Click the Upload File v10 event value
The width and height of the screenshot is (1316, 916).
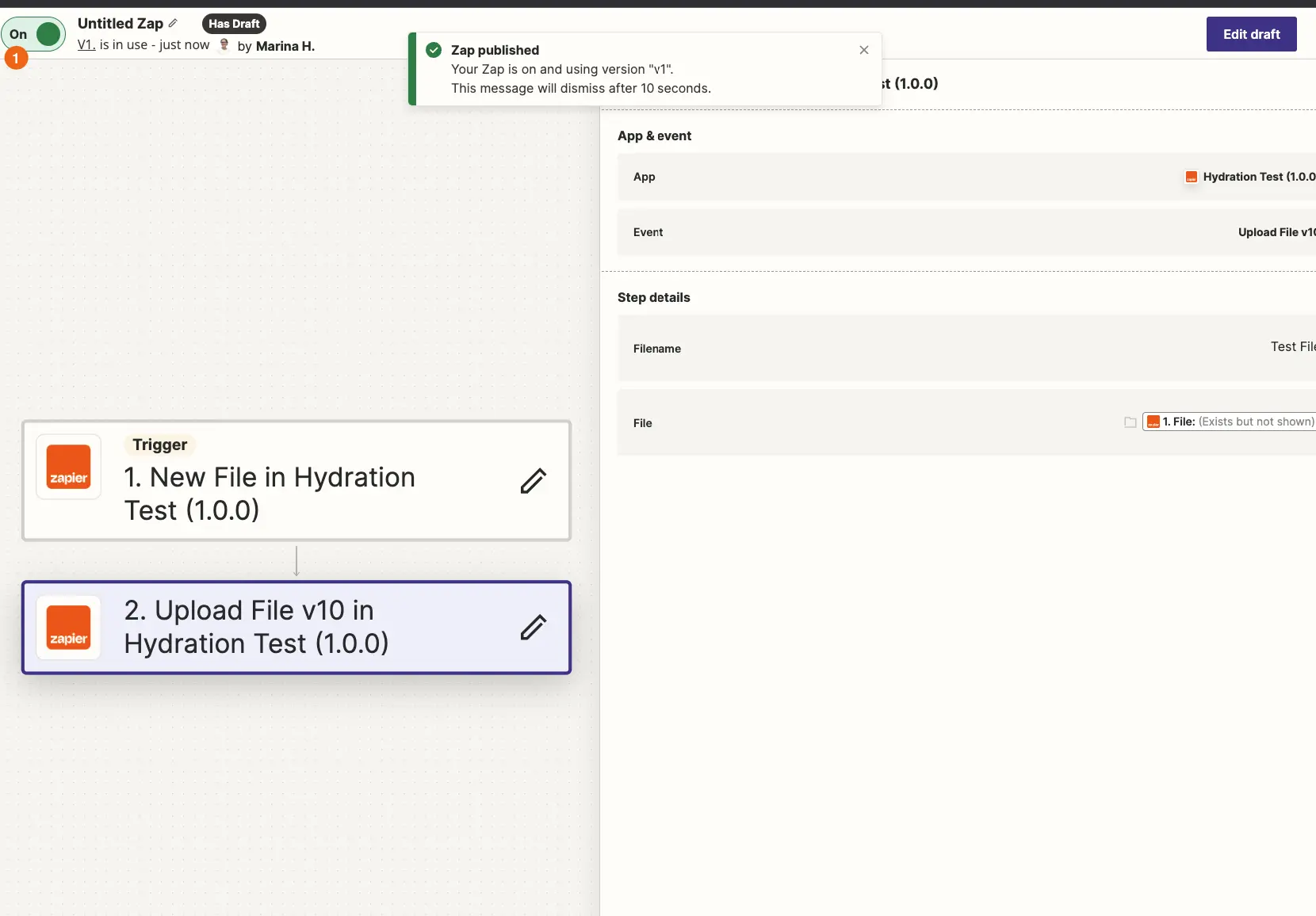(1276, 232)
